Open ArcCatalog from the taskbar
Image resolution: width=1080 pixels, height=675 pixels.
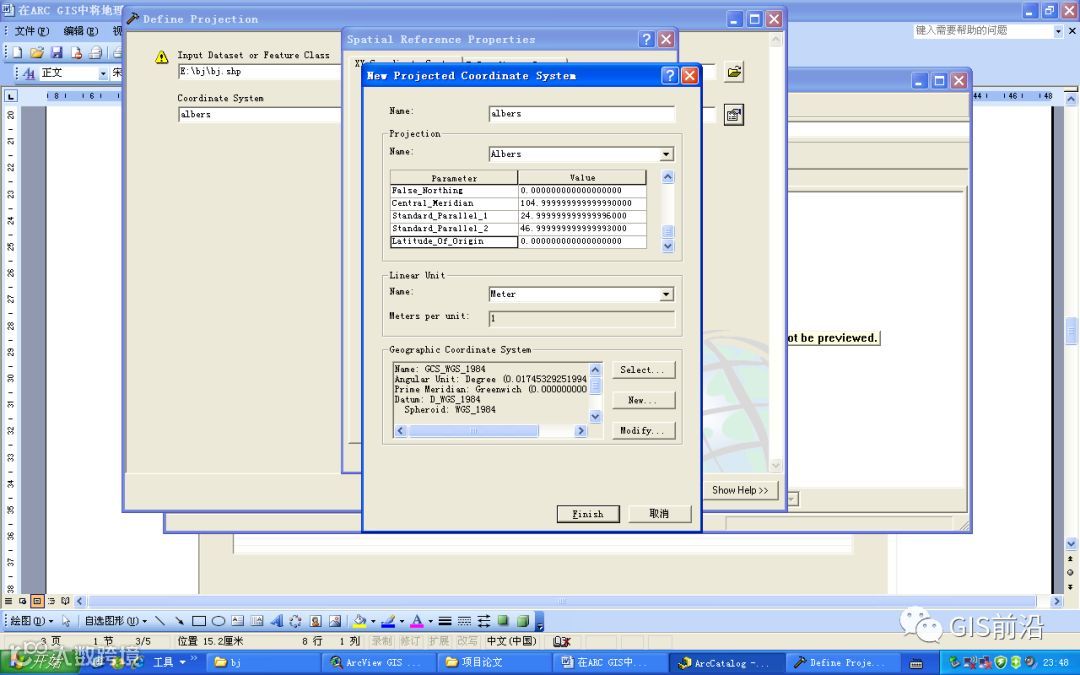(726, 663)
